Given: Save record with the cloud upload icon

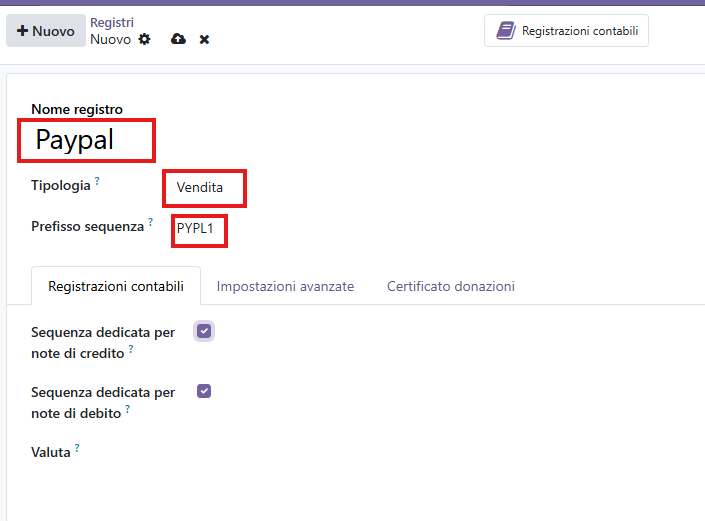Looking at the screenshot, I should pyautogui.click(x=178, y=39).
